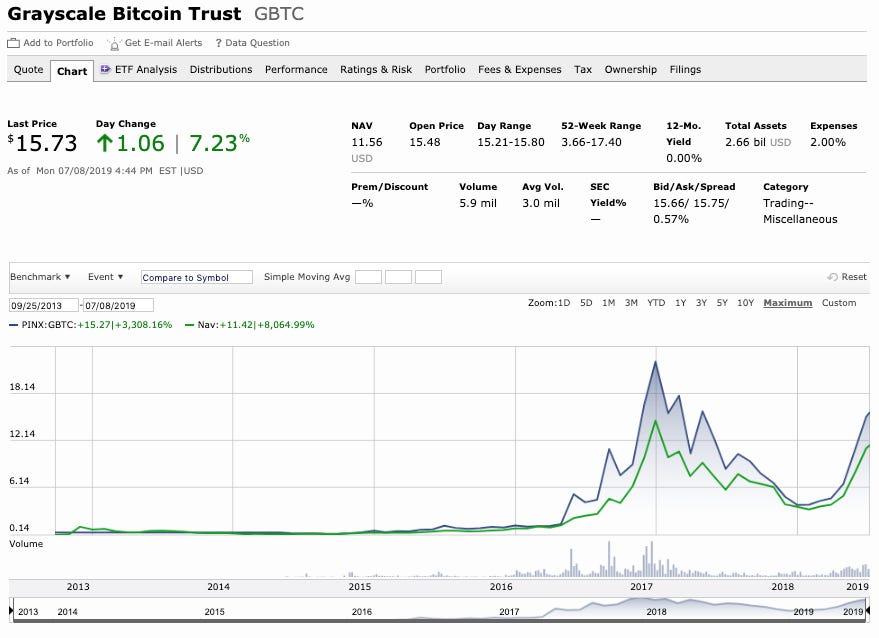Image resolution: width=879 pixels, height=638 pixels.
Task: Set zoom to 1M
Action: [x=608, y=303]
